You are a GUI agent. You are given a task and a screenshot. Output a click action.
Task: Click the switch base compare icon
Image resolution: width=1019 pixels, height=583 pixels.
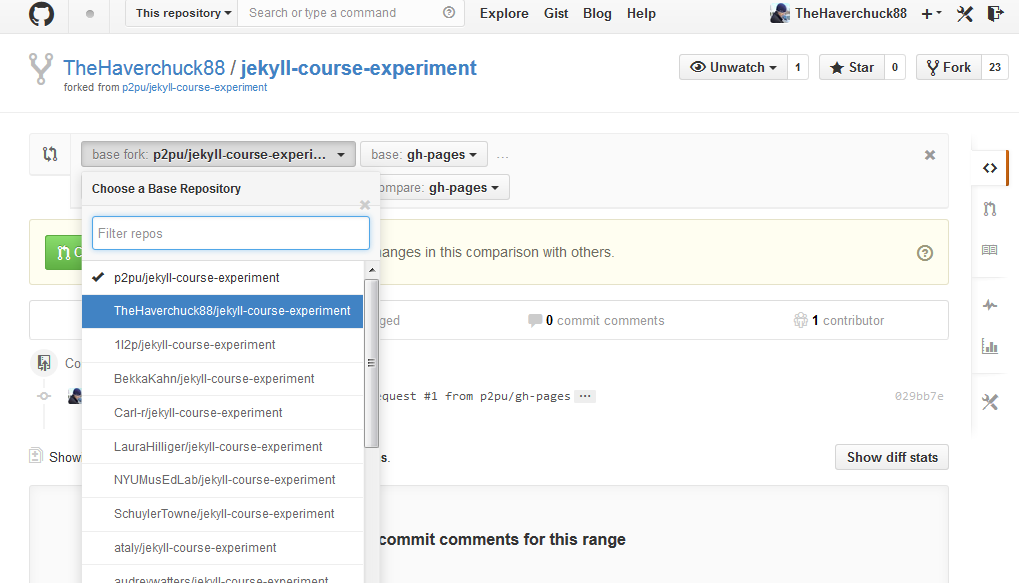(50, 154)
